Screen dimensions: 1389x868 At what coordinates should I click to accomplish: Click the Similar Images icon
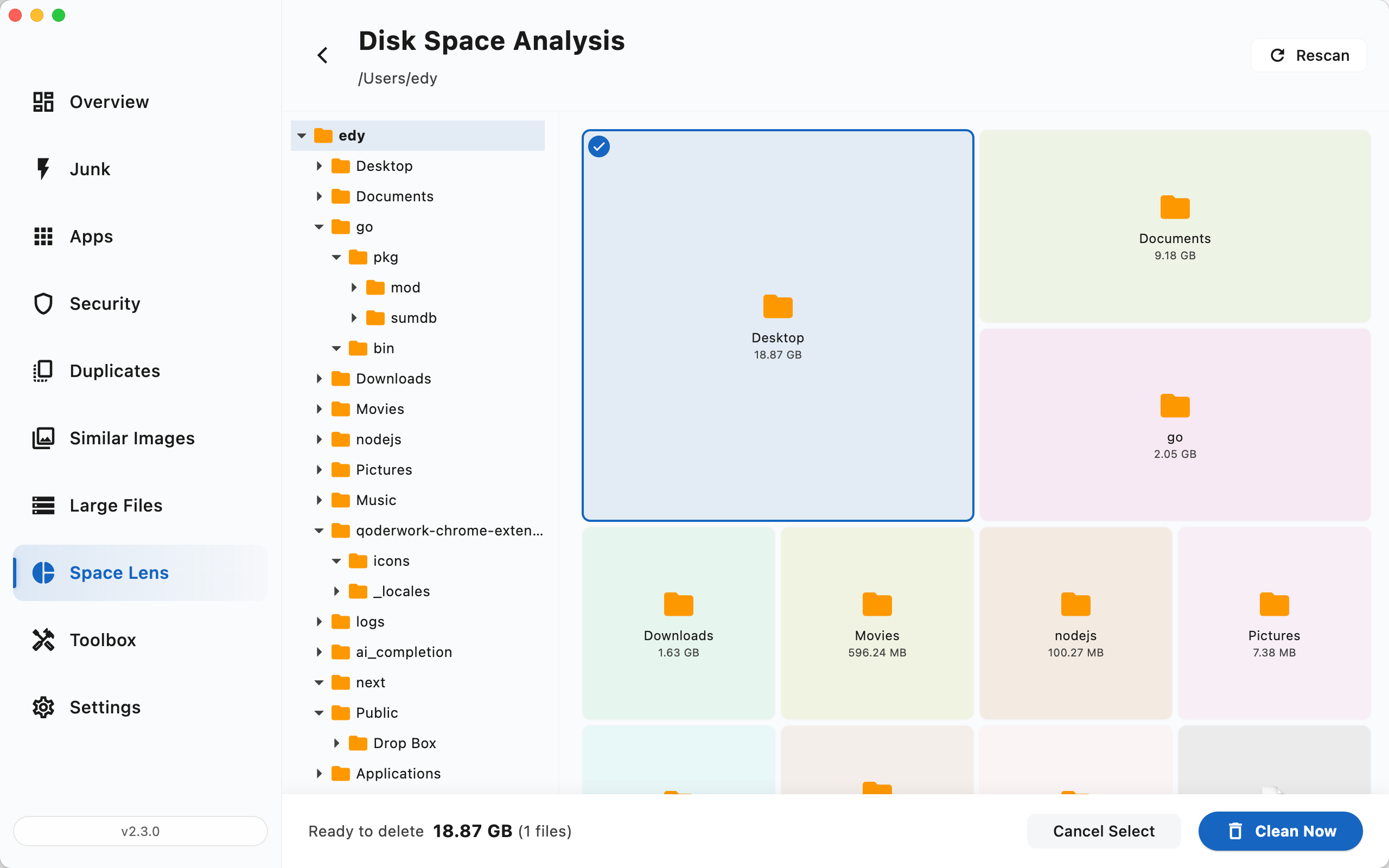click(x=43, y=438)
